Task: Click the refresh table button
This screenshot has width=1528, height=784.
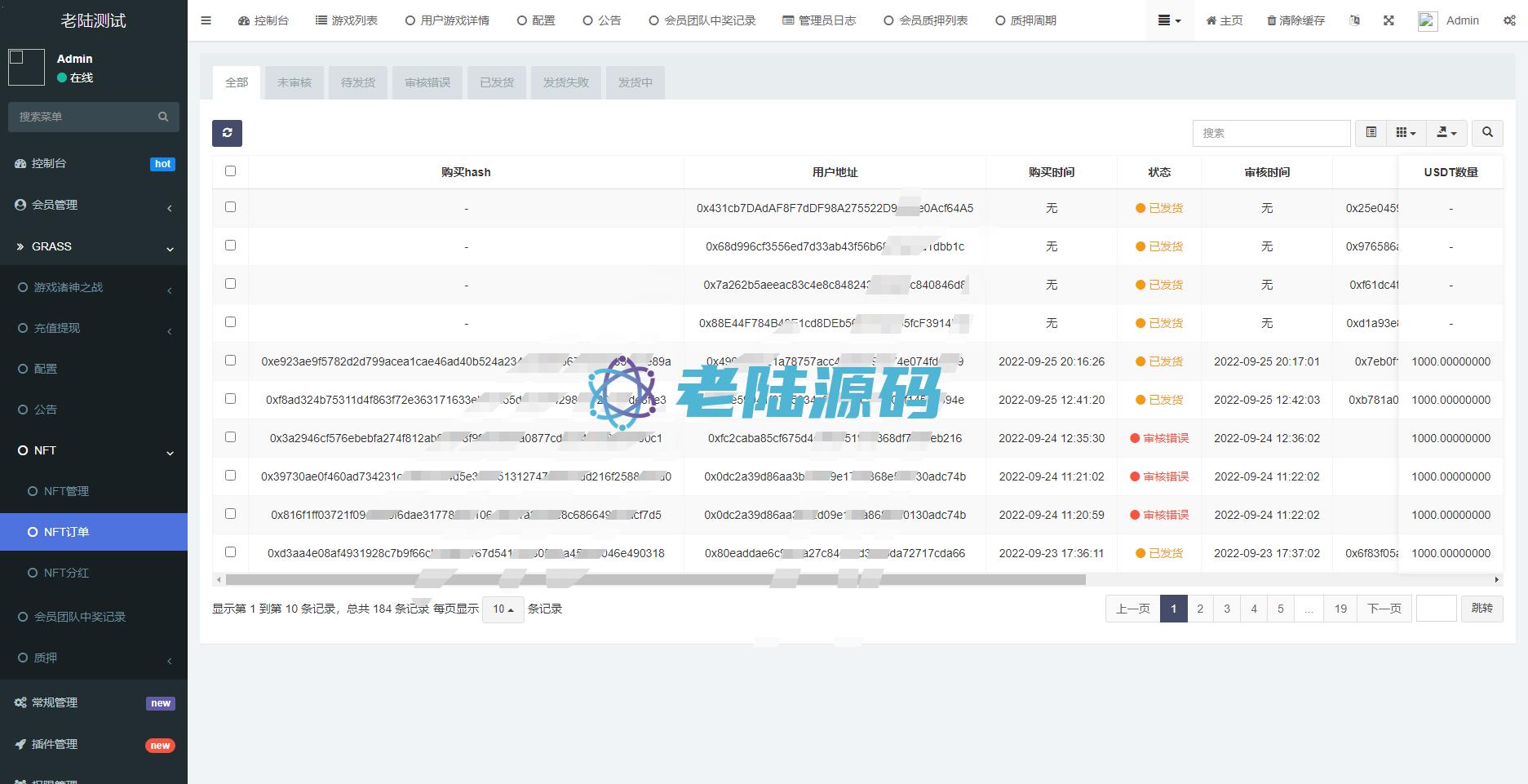Action: tap(227, 133)
